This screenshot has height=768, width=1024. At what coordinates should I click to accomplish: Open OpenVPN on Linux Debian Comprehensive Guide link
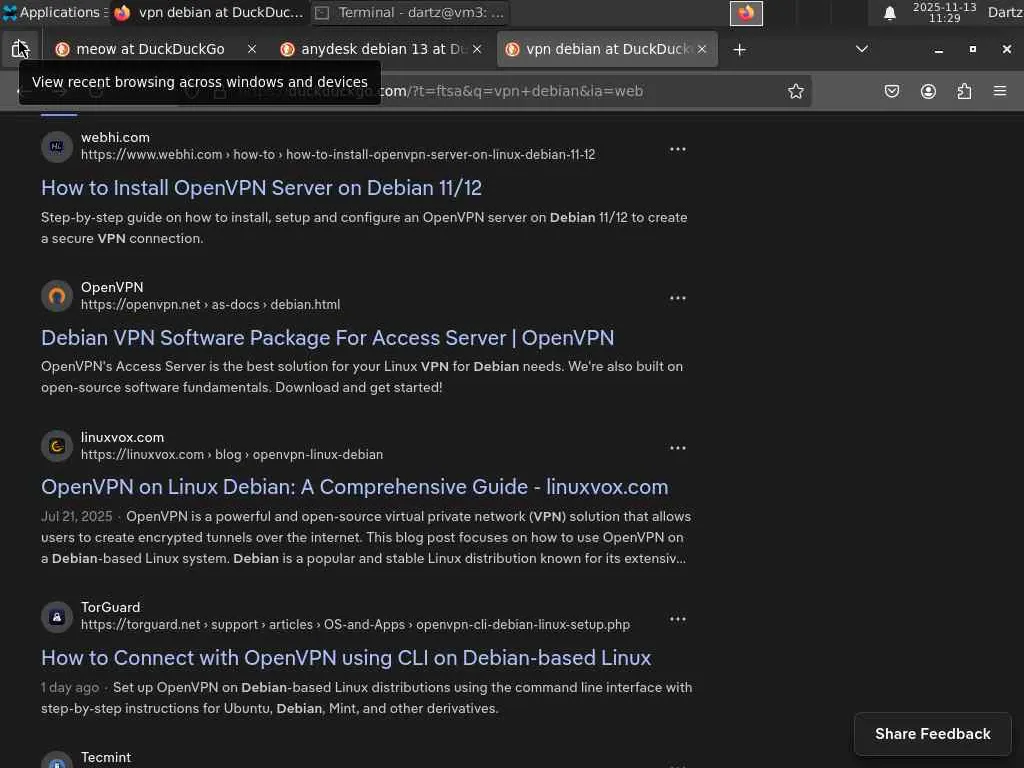355,487
